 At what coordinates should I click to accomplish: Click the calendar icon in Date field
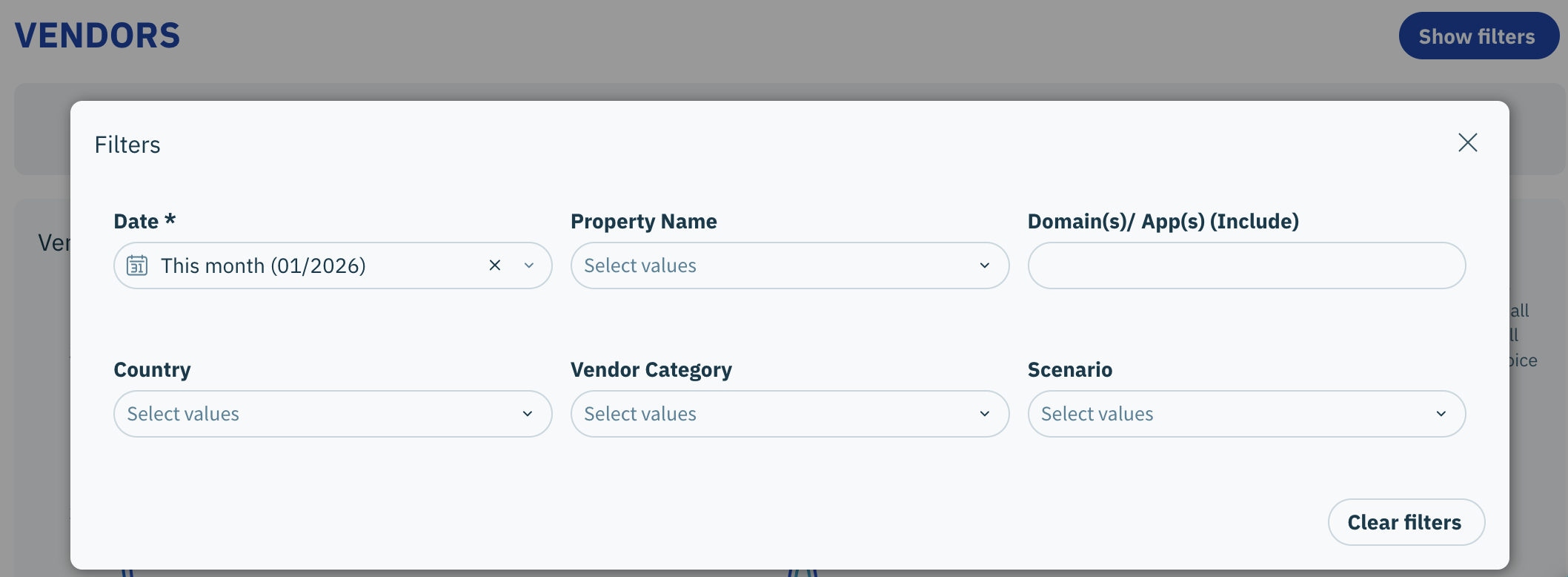coord(137,266)
